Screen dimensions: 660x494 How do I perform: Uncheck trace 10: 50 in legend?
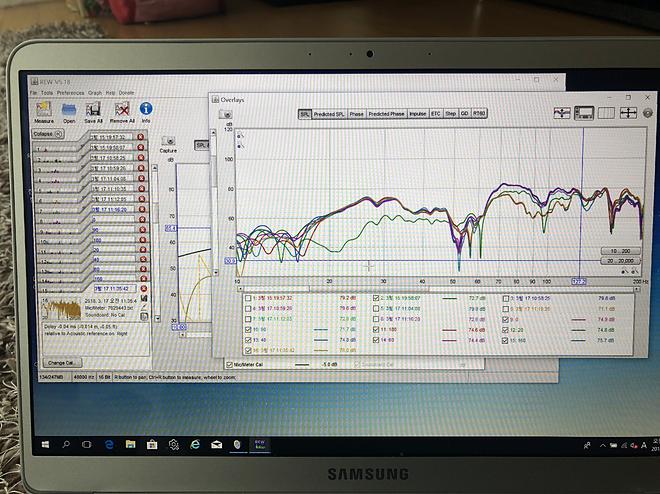point(248,329)
